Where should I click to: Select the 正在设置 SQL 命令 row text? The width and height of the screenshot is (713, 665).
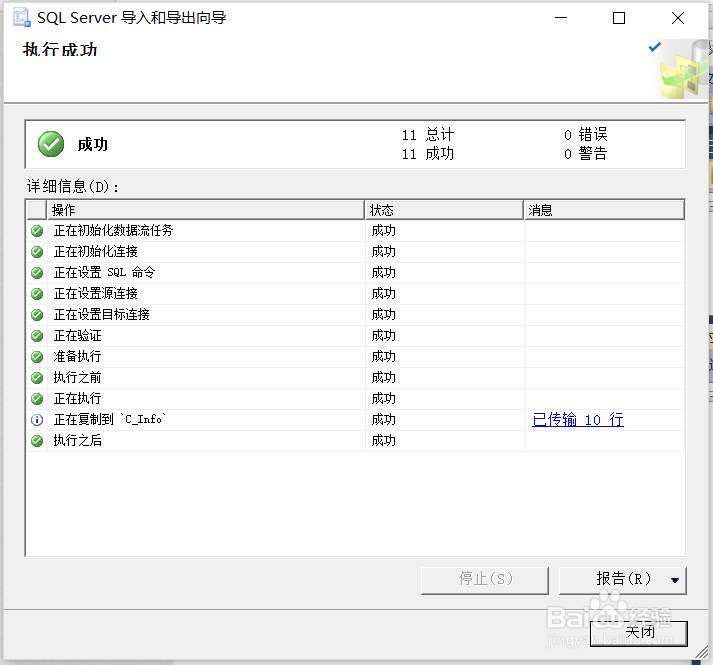point(104,272)
